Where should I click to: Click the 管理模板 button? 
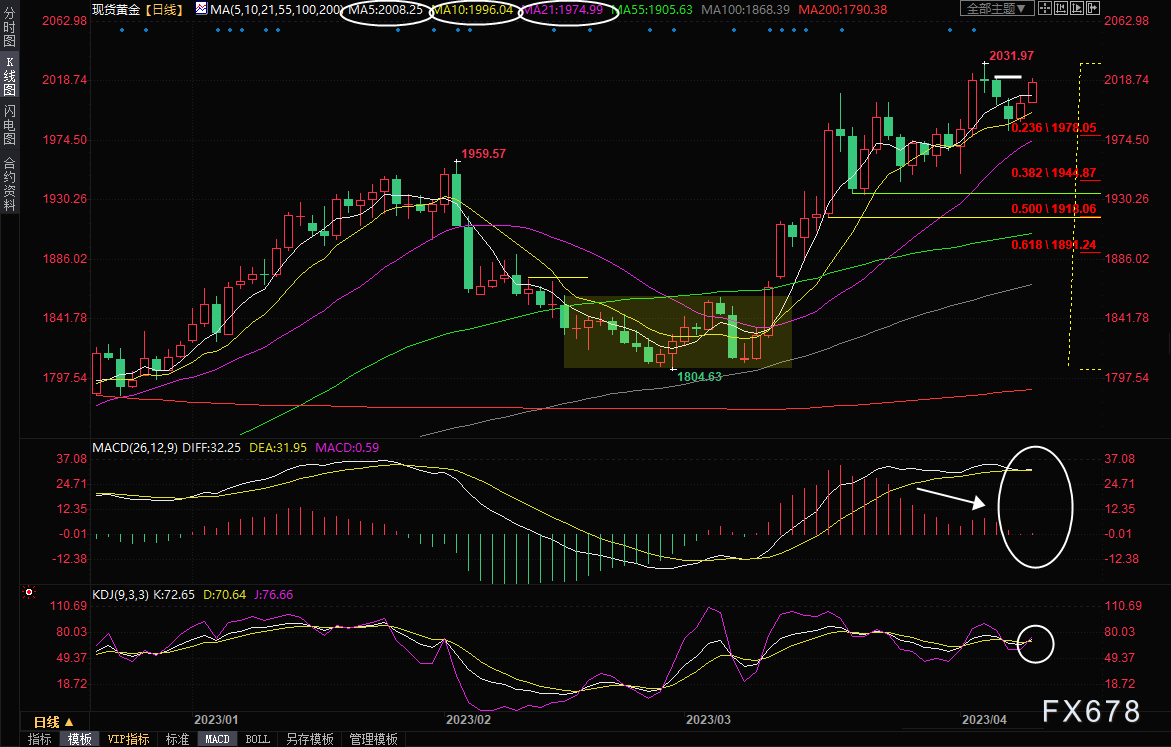pos(373,739)
